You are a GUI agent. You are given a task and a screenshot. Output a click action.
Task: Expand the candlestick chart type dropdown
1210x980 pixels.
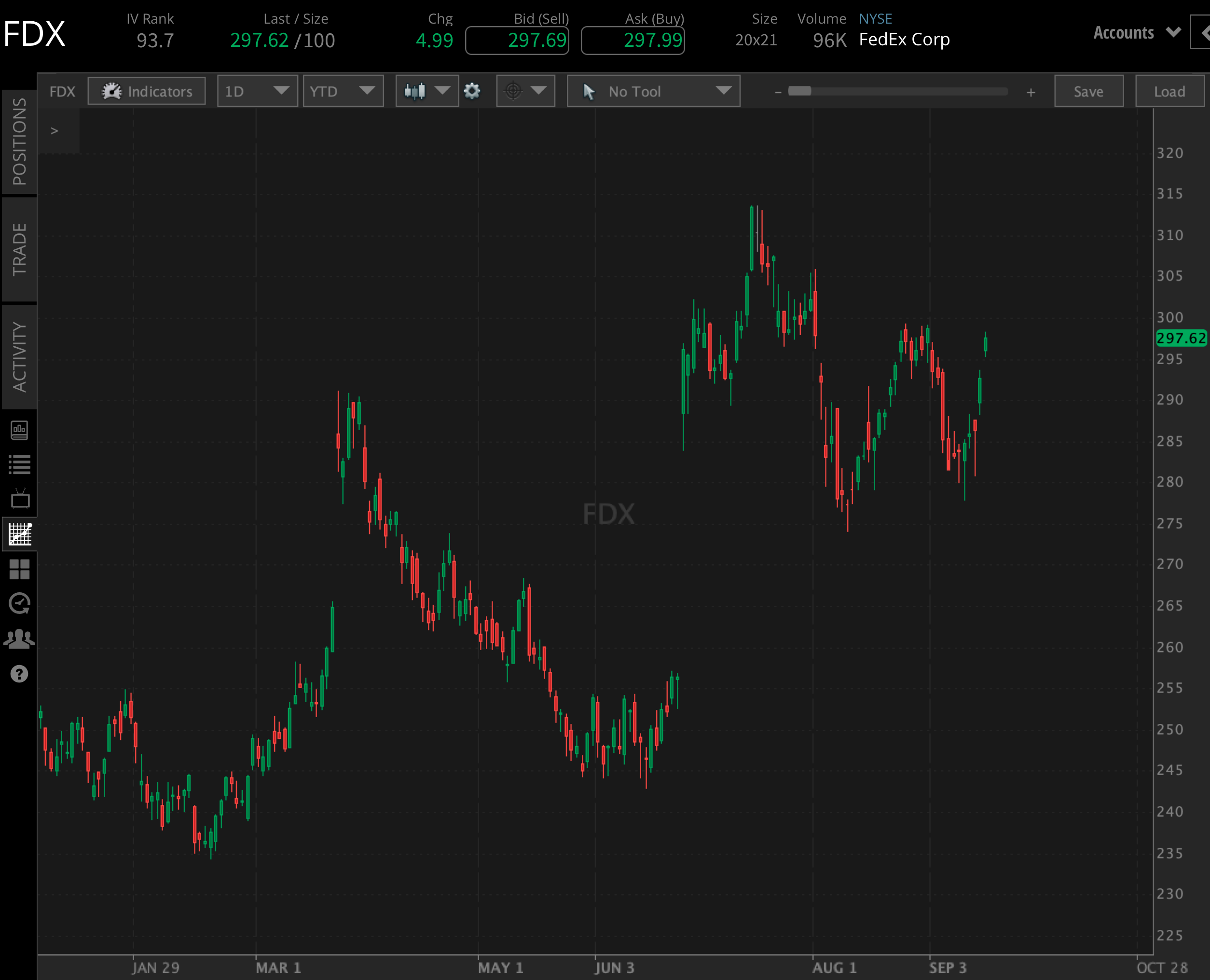(427, 91)
